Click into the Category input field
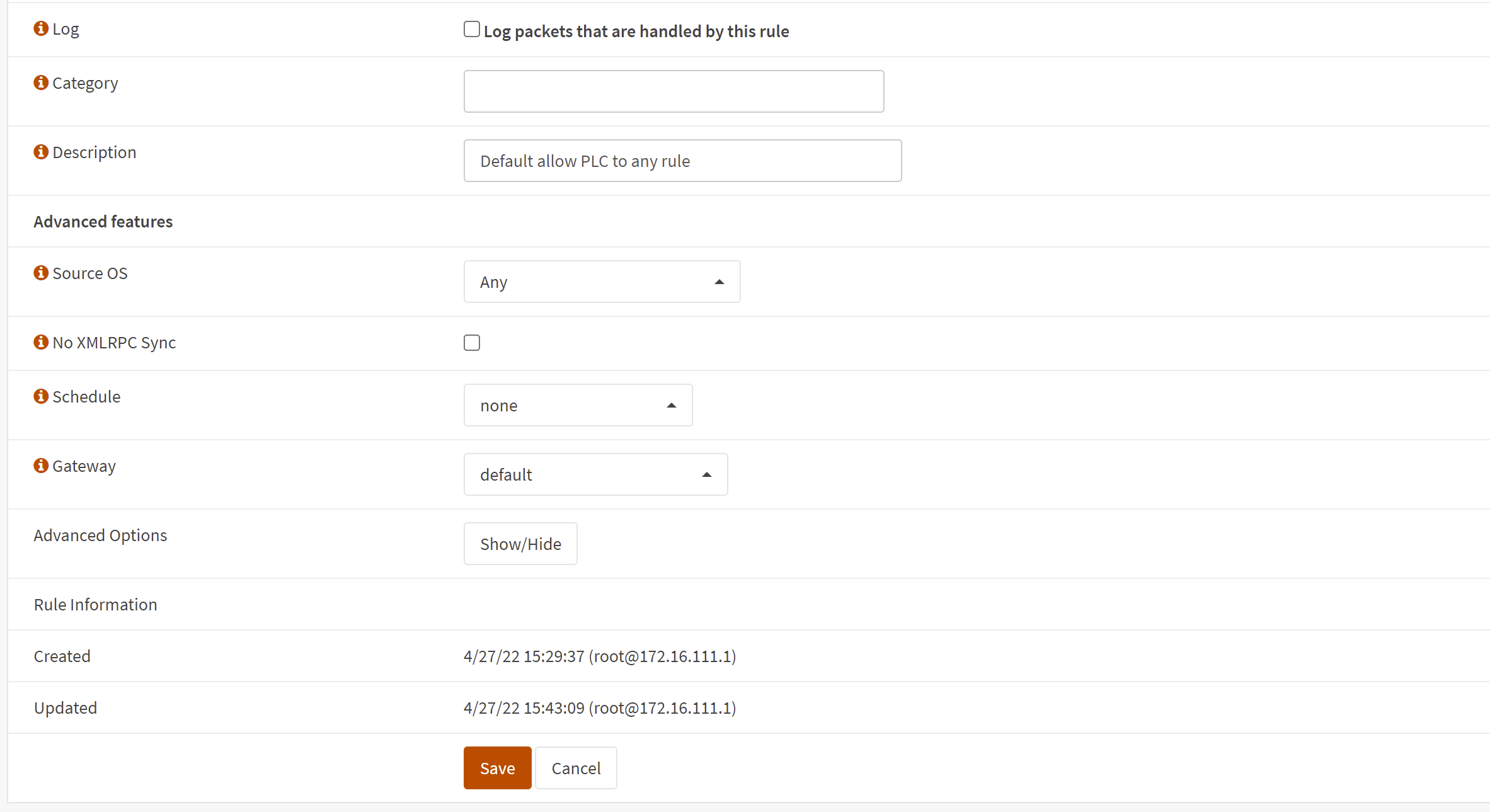 [673, 91]
